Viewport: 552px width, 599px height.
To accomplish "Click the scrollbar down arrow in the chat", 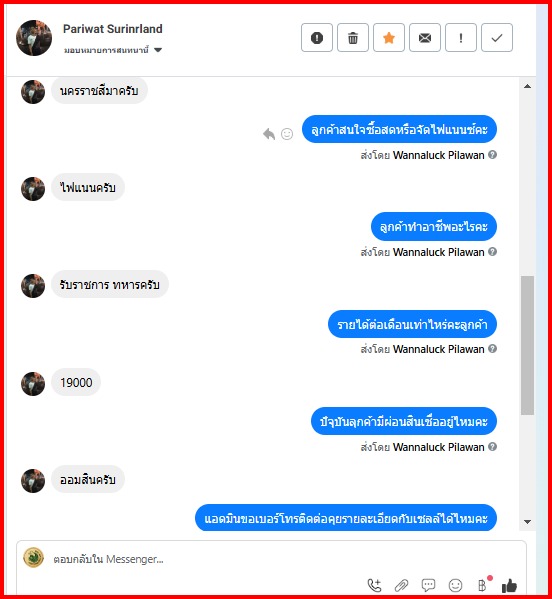I will [x=528, y=521].
